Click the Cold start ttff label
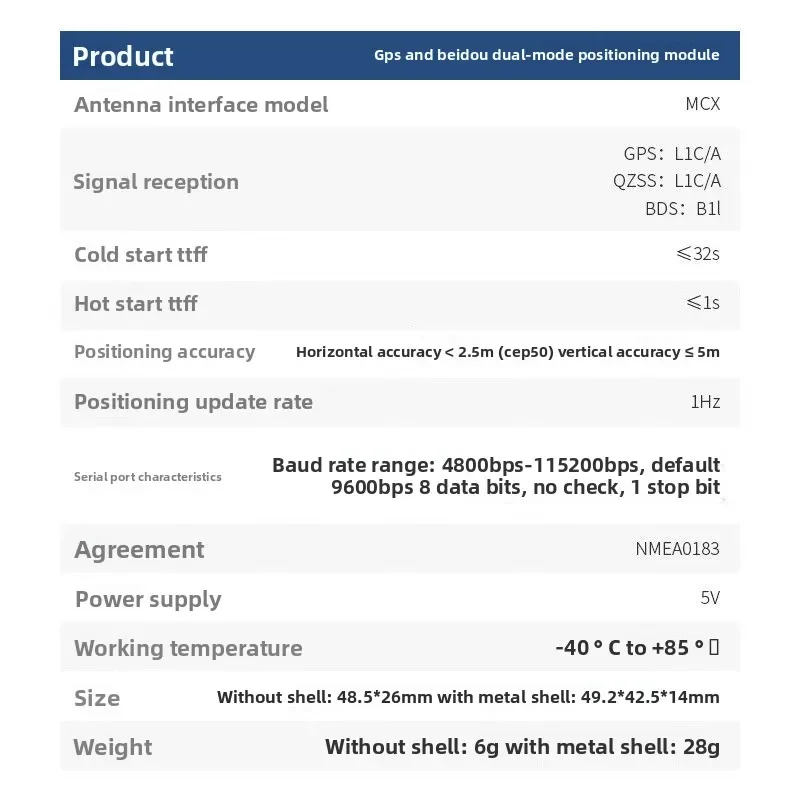 click(141, 255)
